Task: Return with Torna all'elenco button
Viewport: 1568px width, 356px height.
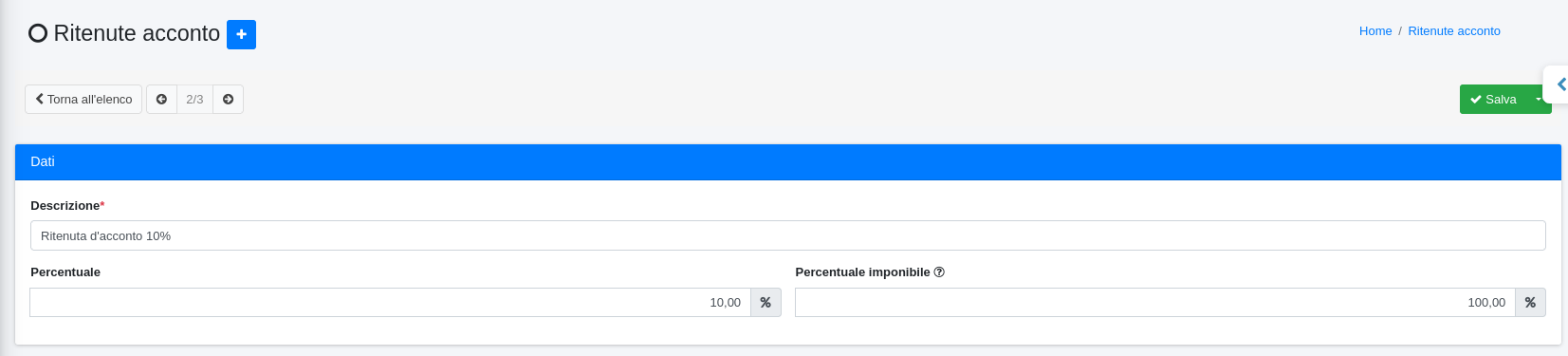Action: pyautogui.click(x=83, y=100)
